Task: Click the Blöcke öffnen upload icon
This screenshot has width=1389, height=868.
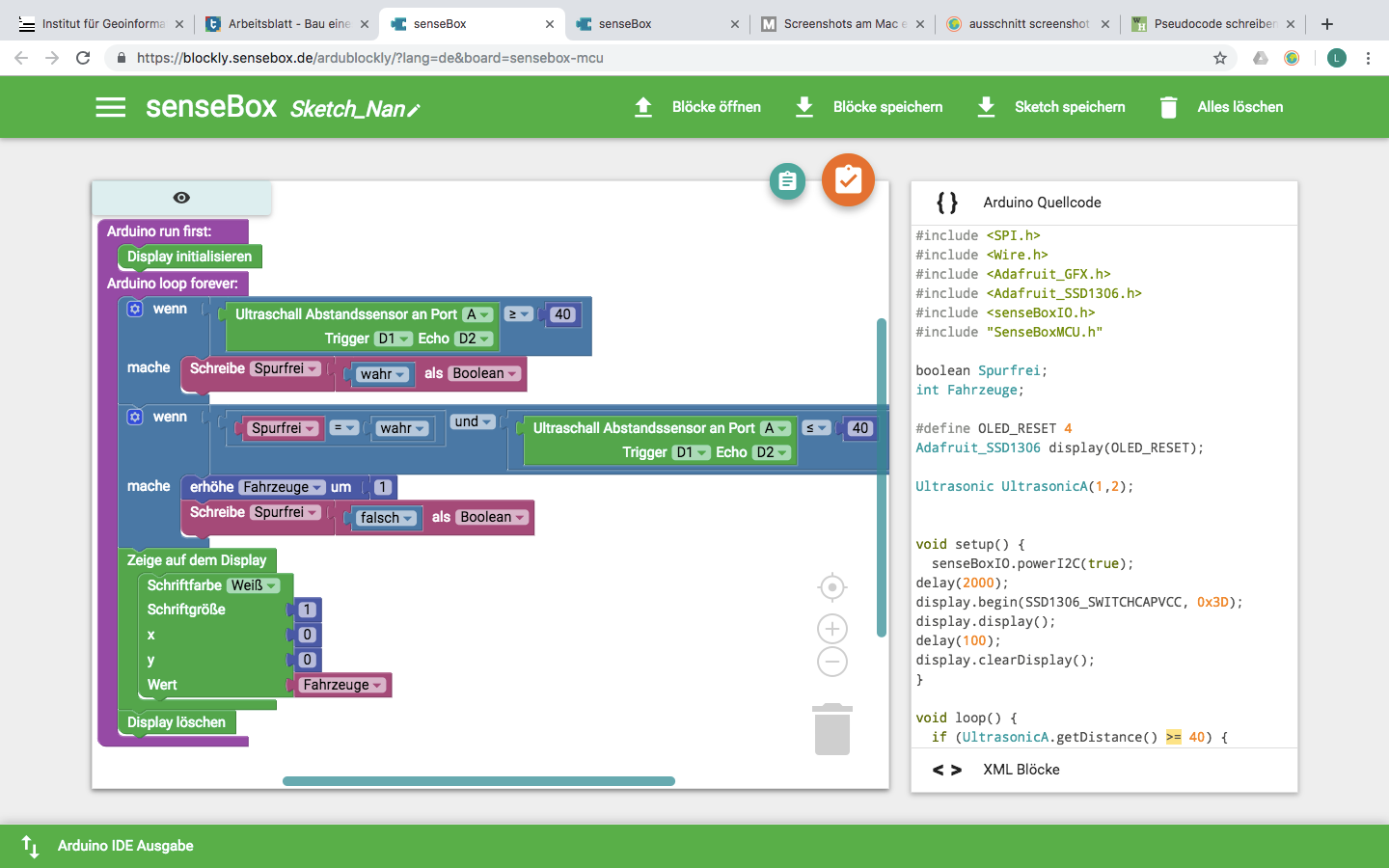Action: pyautogui.click(x=643, y=107)
